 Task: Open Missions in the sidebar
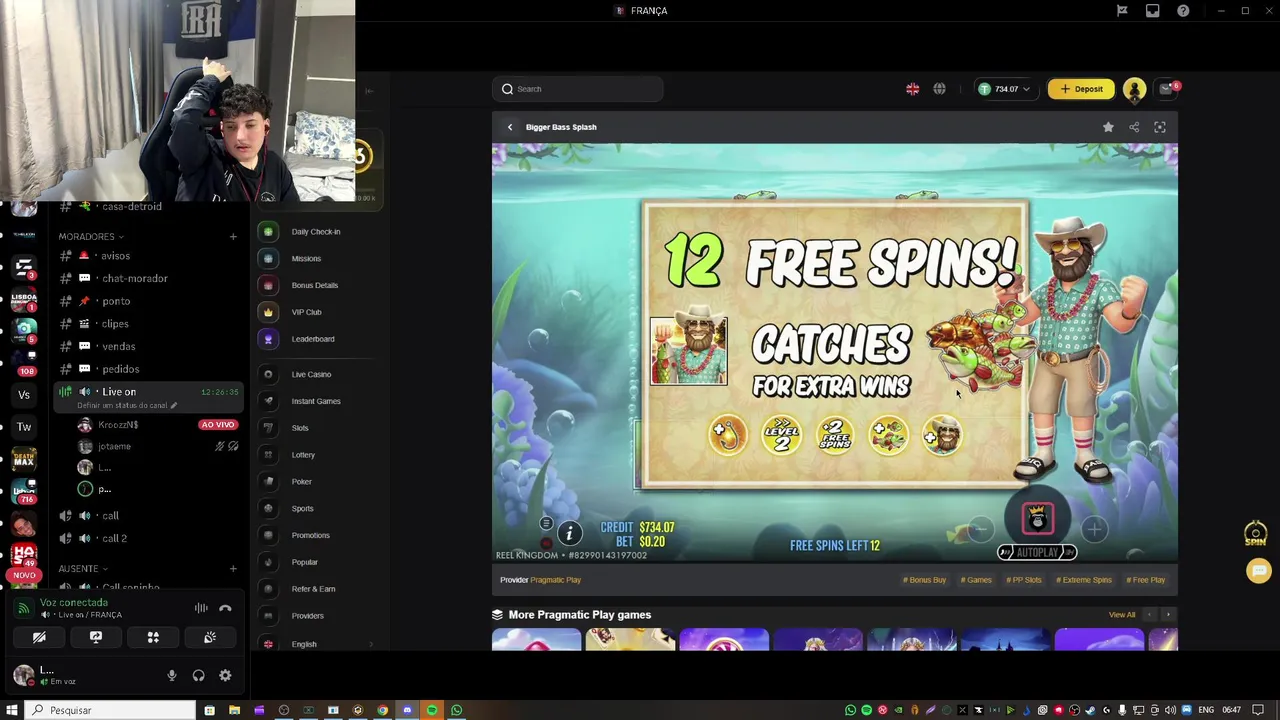(306, 259)
